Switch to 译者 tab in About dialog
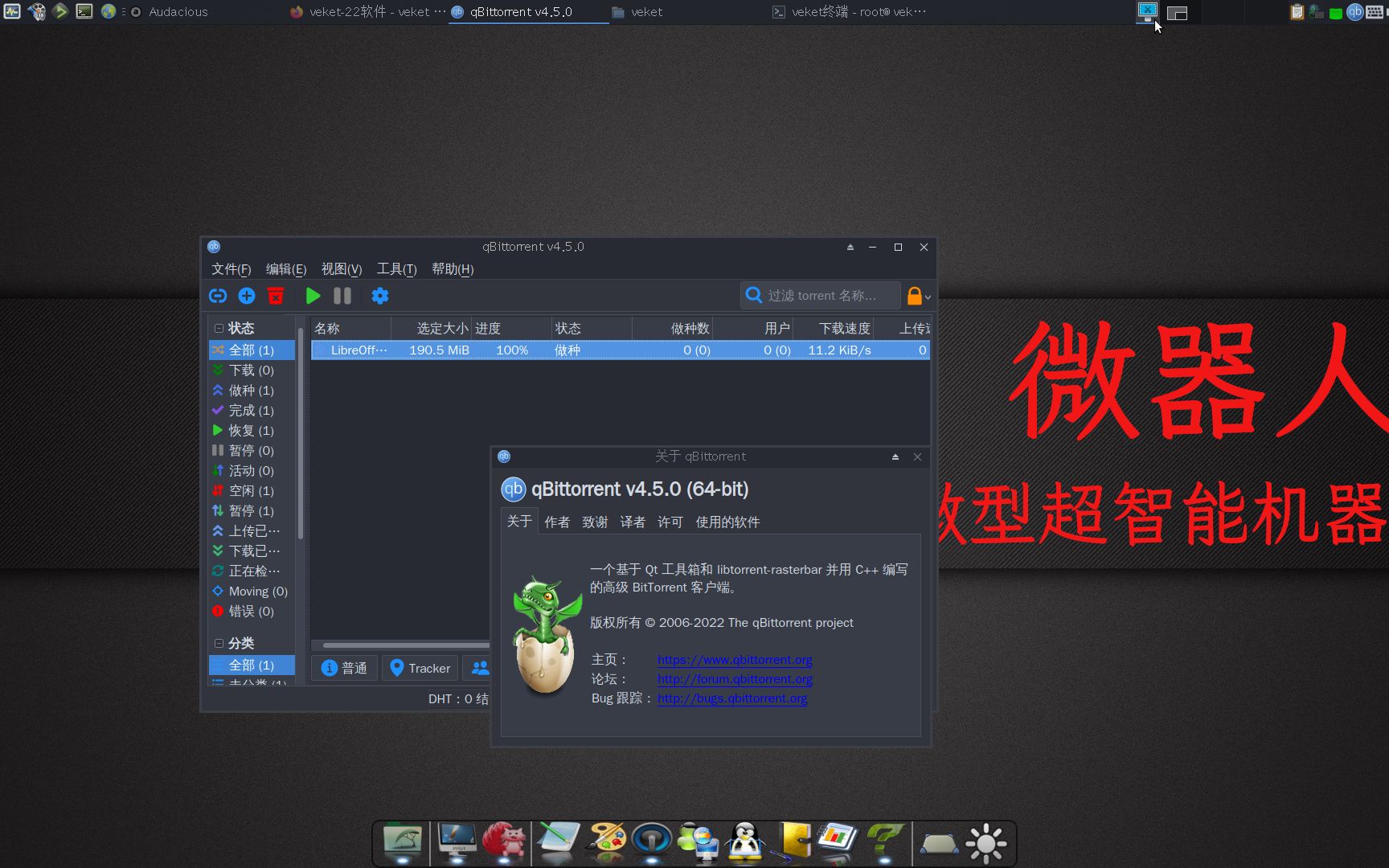 click(x=633, y=522)
